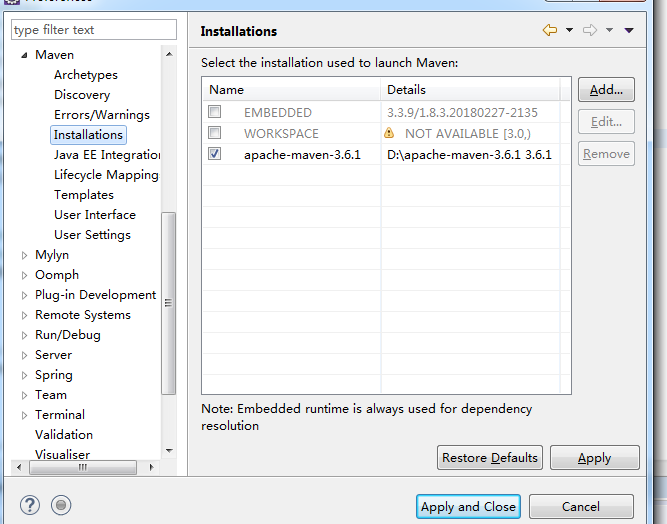
Task: Click the Add... button
Action: pyautogui.click(x=606, y=90)
